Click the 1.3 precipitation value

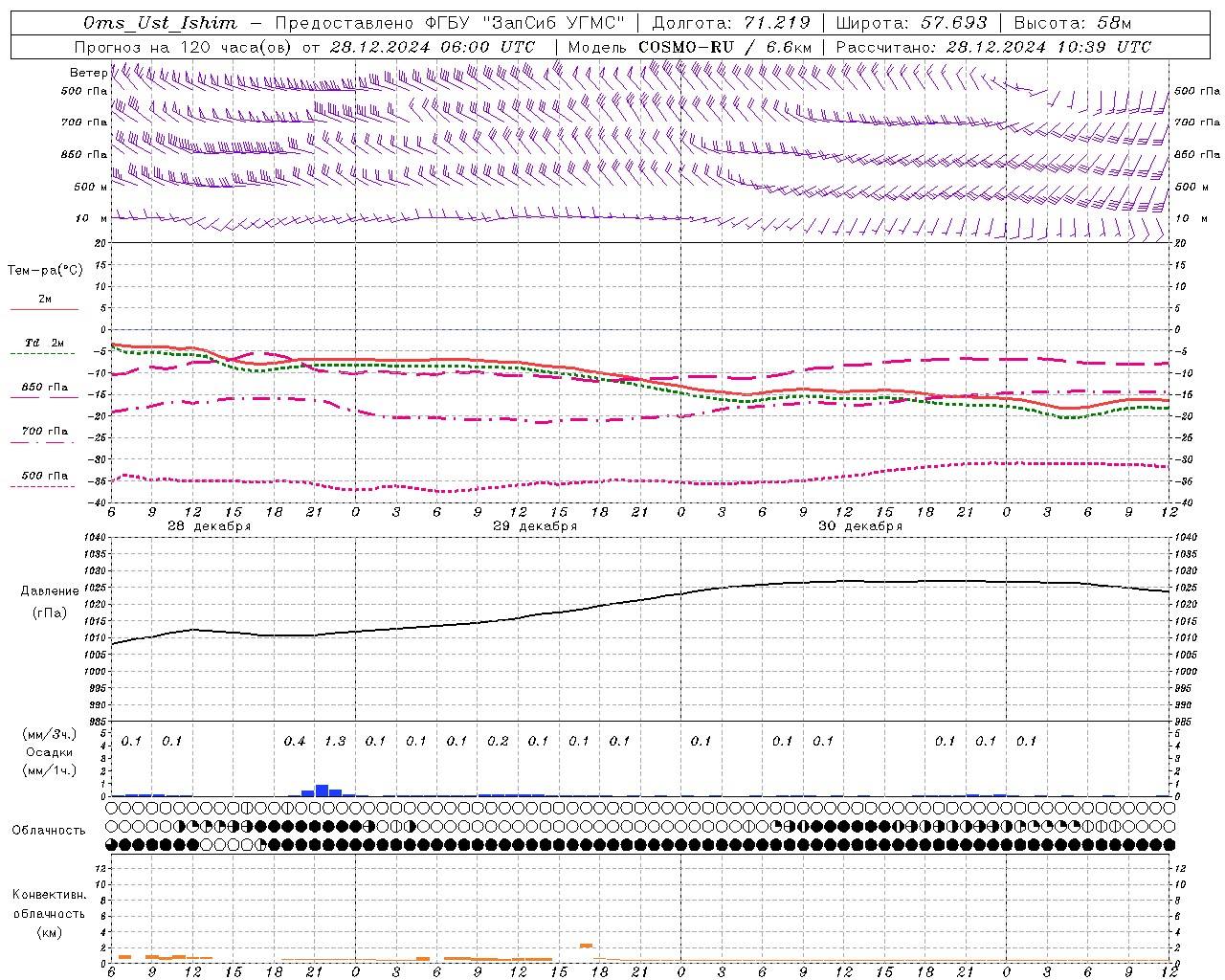point(335,741)
